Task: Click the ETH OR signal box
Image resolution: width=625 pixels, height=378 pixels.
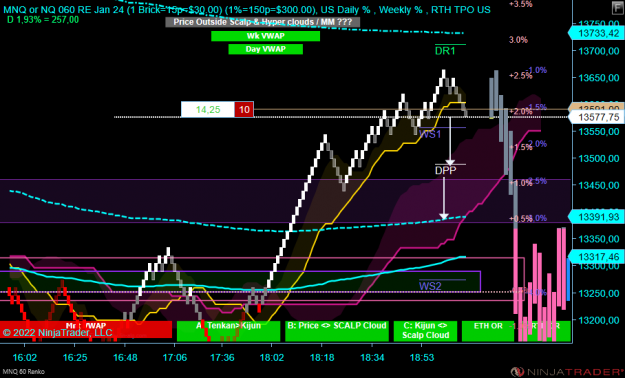Action: [488, 331]
